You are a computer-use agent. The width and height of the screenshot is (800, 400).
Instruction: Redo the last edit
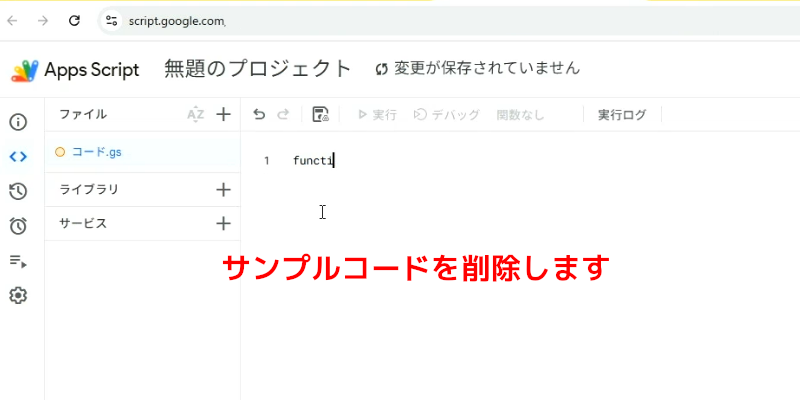click(283, 114)
